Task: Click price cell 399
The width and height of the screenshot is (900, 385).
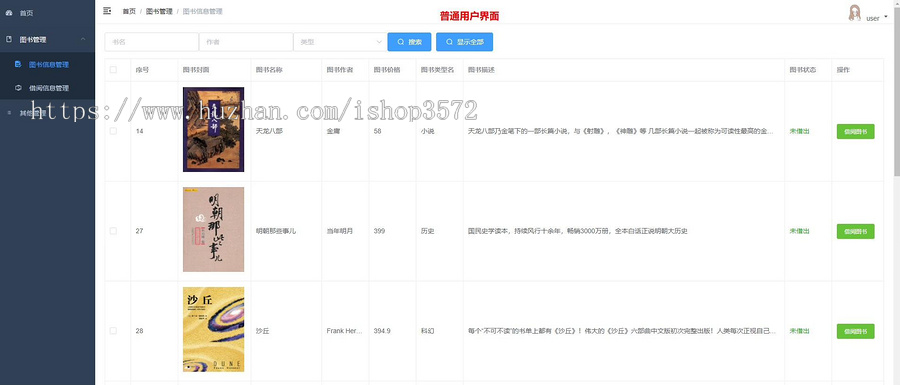Action: 379,231
